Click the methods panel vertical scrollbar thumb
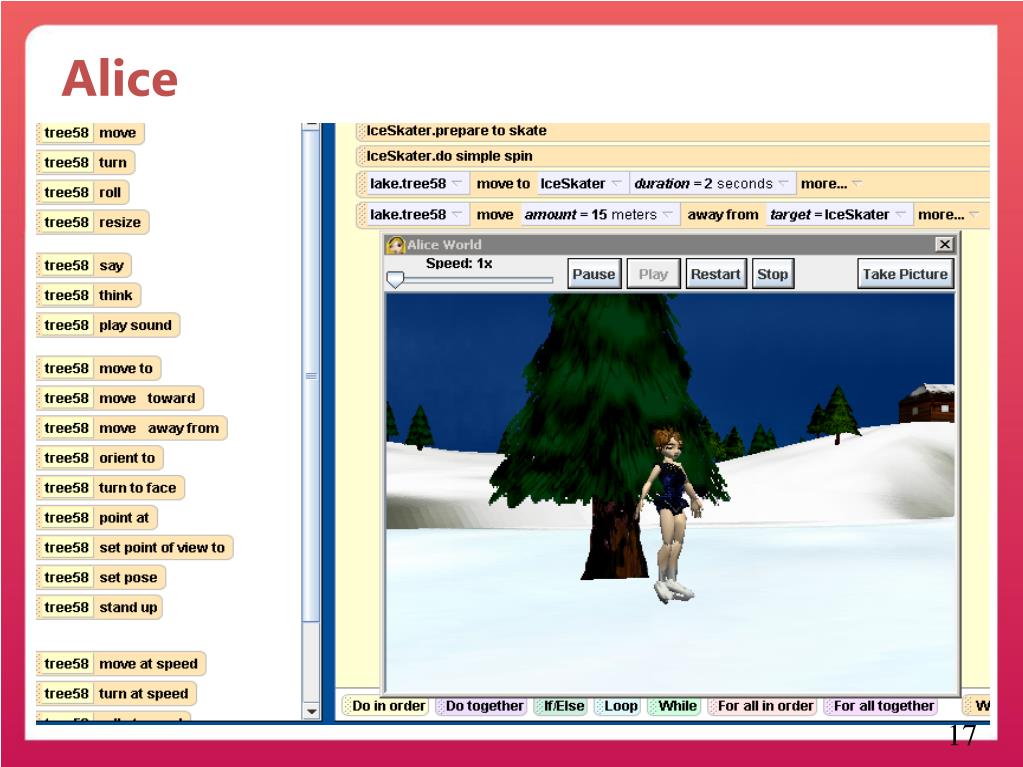Image resolution: width=1023 pixels, height=767 pixels. [x=311, y=376]
